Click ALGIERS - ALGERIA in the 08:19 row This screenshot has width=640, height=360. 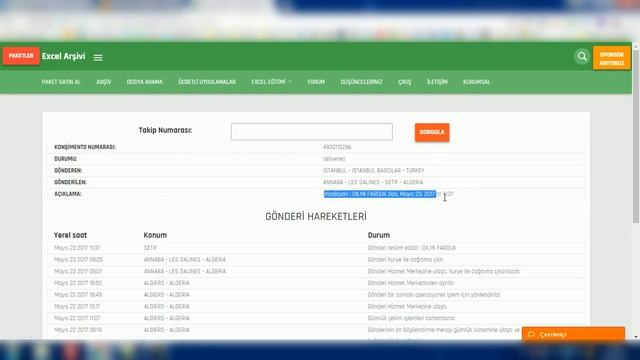click(167, 330)
